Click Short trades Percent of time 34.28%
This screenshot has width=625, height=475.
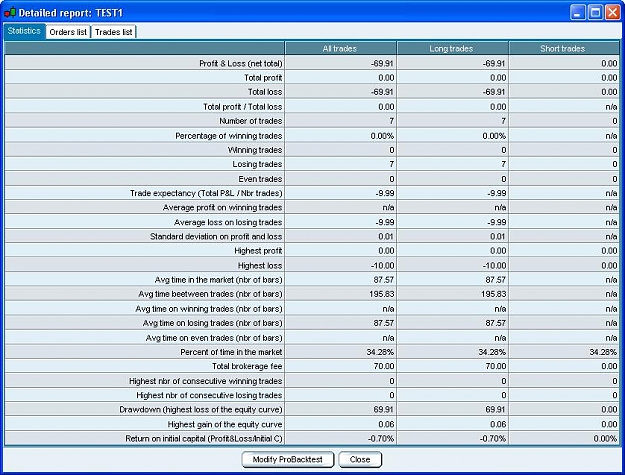603,352
